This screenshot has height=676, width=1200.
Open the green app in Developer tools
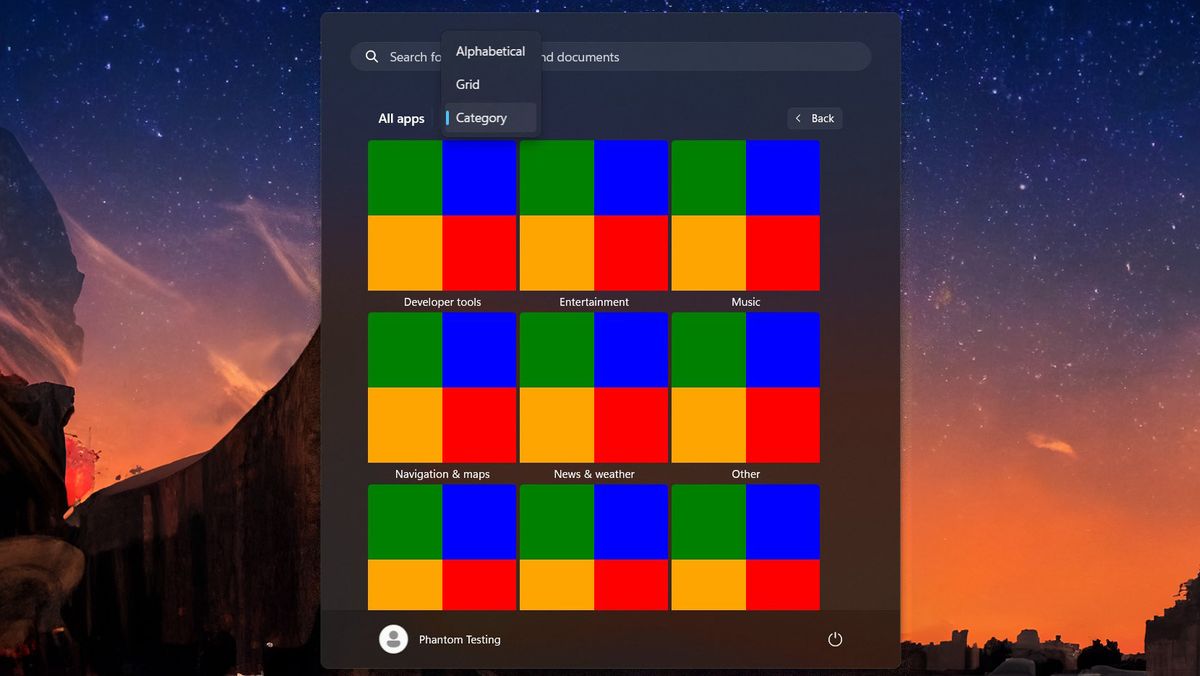click(x=404, y=176)
